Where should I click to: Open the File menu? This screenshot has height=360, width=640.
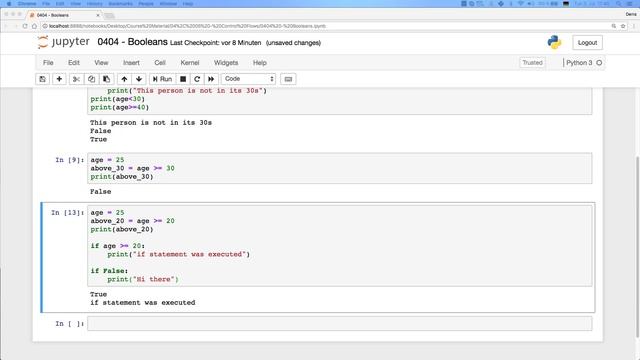coord(48,63)
